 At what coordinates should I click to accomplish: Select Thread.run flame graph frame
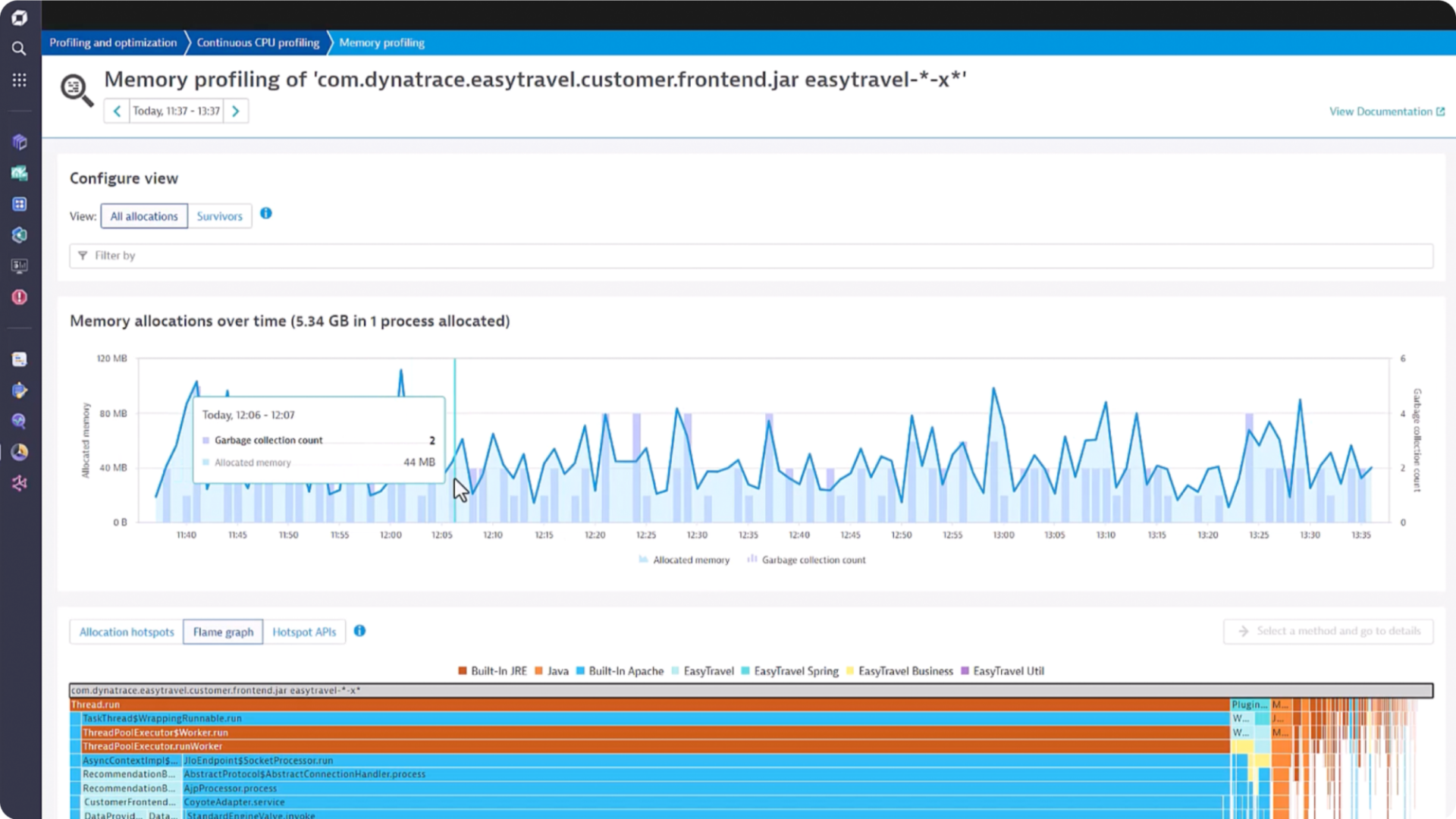(649, 704)
